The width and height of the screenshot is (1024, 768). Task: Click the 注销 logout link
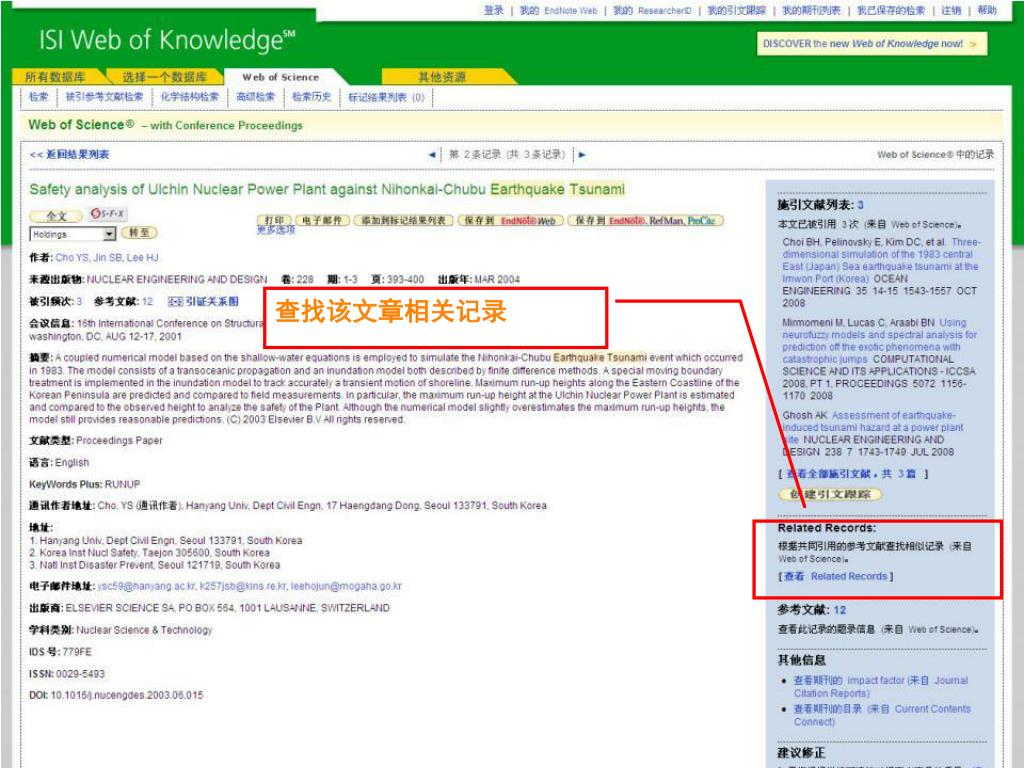point(951,10)
